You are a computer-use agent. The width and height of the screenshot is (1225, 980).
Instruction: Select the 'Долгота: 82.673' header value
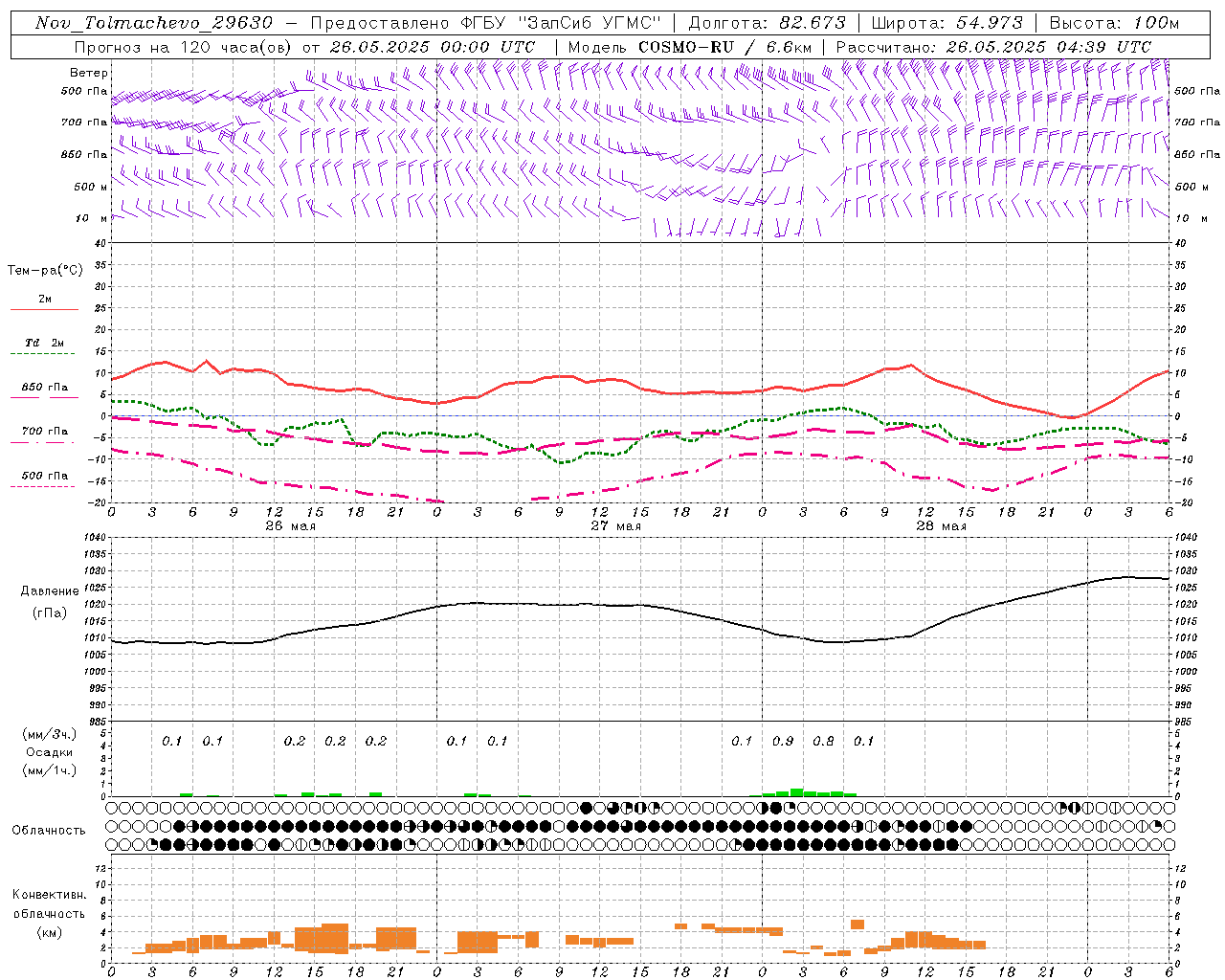coord(768,23)
